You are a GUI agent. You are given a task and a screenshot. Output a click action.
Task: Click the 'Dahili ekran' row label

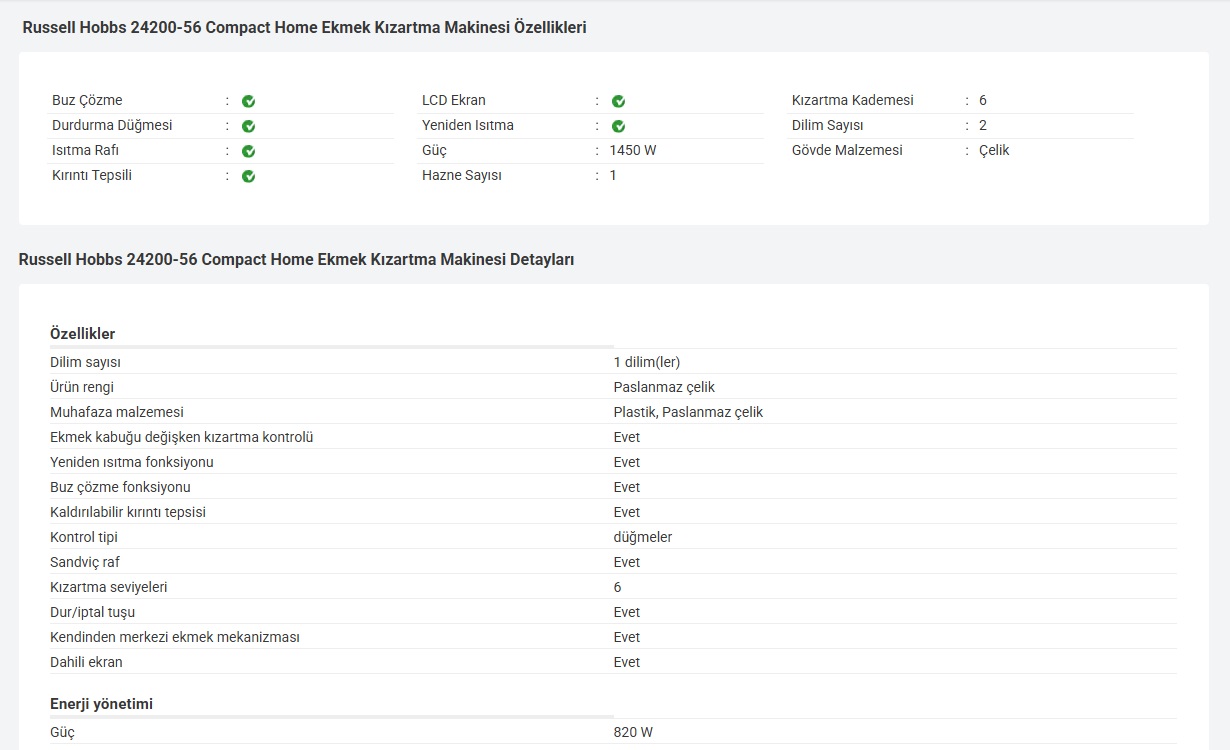pyautogui.click(x=87, y=662)
